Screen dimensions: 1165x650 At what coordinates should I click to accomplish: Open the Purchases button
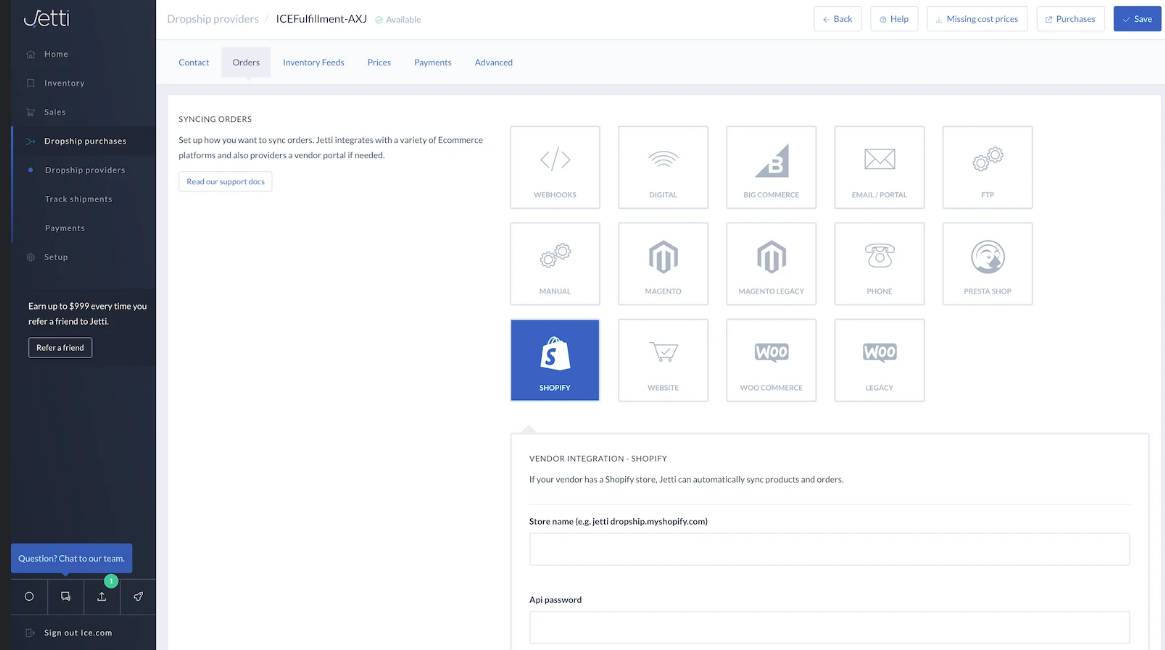[x=1071, y=19]
